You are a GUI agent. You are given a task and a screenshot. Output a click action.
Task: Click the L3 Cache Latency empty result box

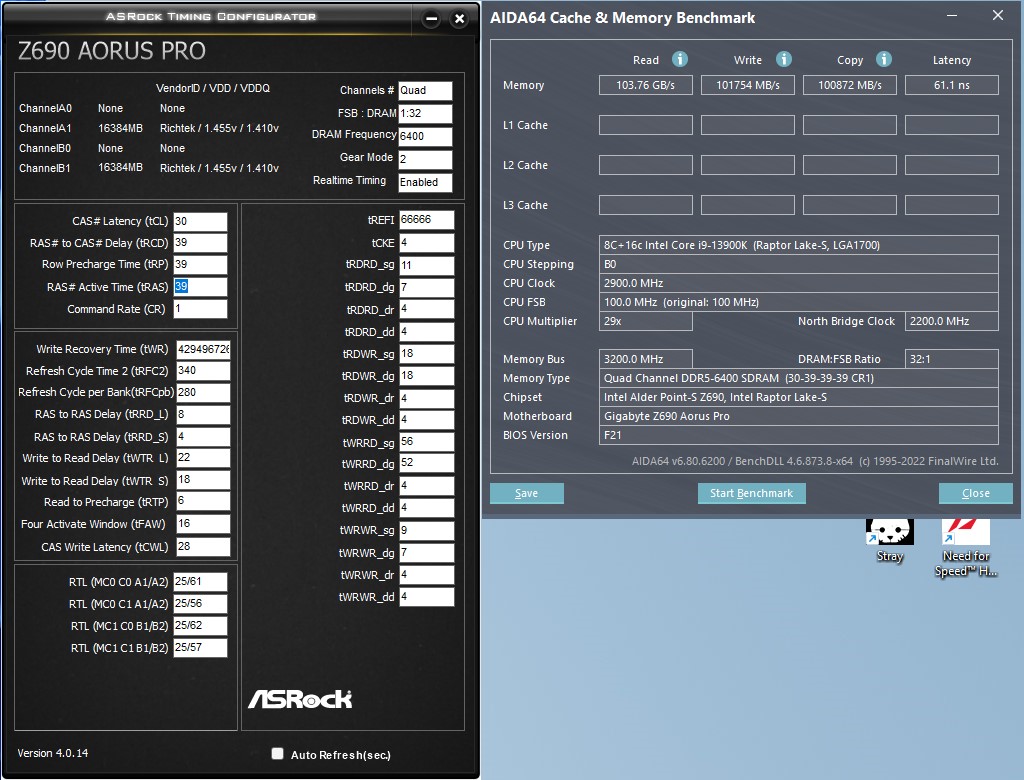click(952, 204)
